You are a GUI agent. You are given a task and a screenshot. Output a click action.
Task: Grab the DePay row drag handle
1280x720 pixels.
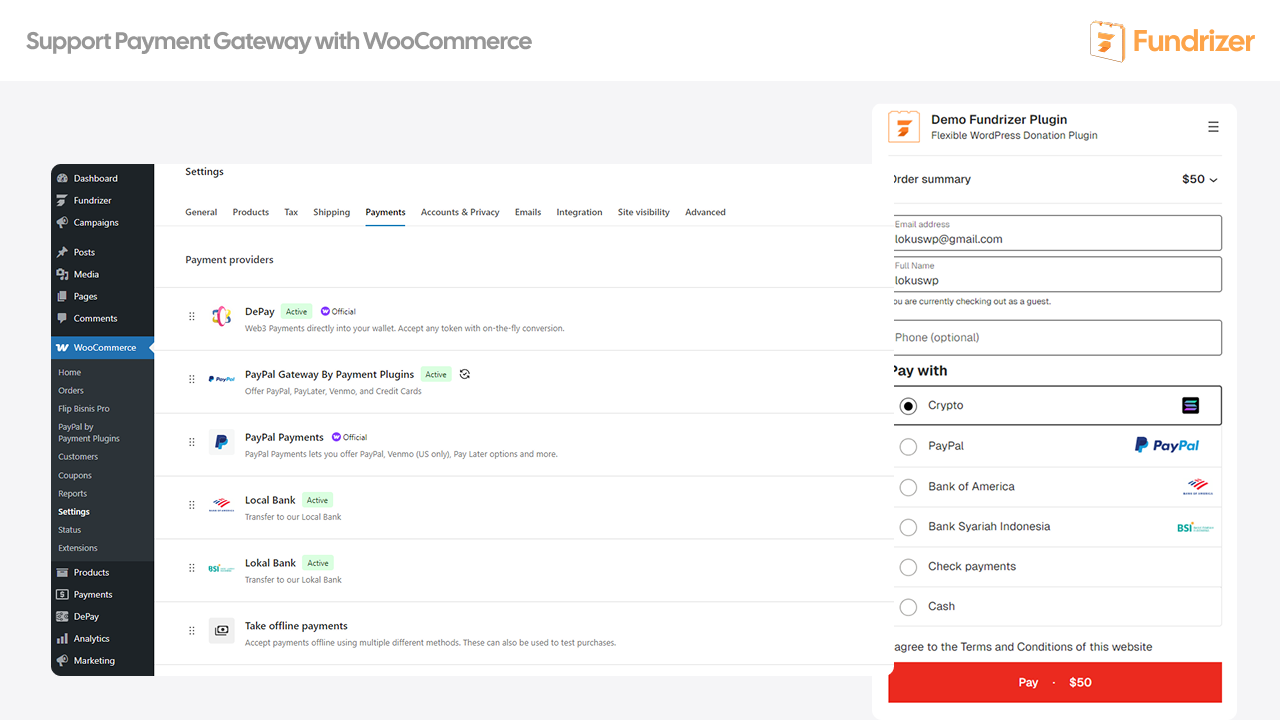[192, 316]
